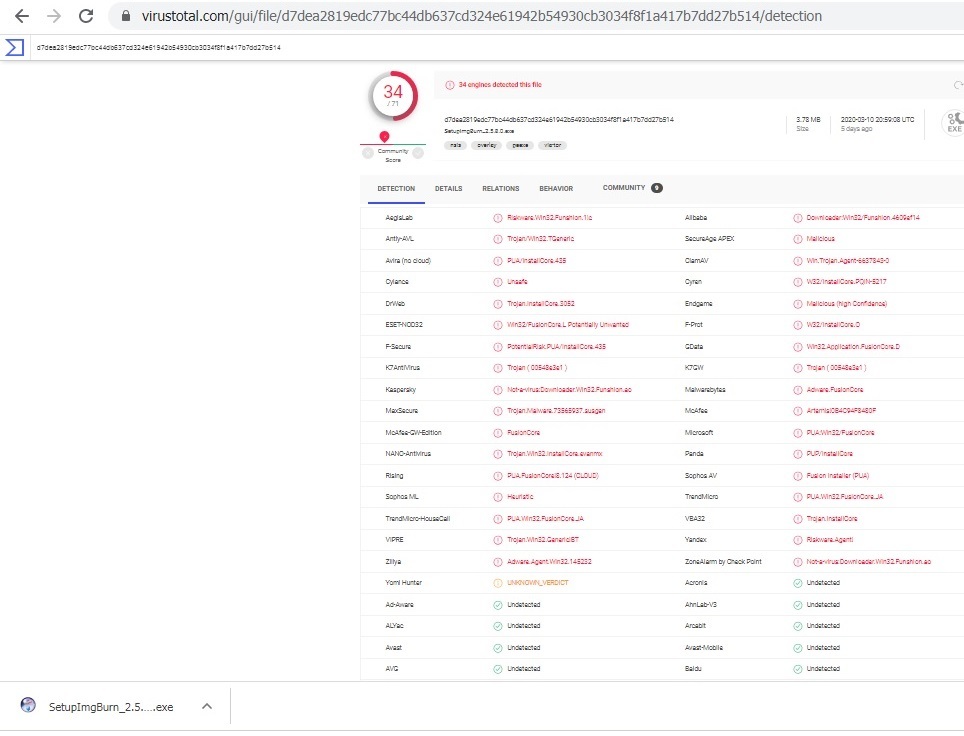Image resolution: width=964 pixels, height=736 pixels.
Task: Click the detection icon next to Microsoft result
Action: pos(797,433)
